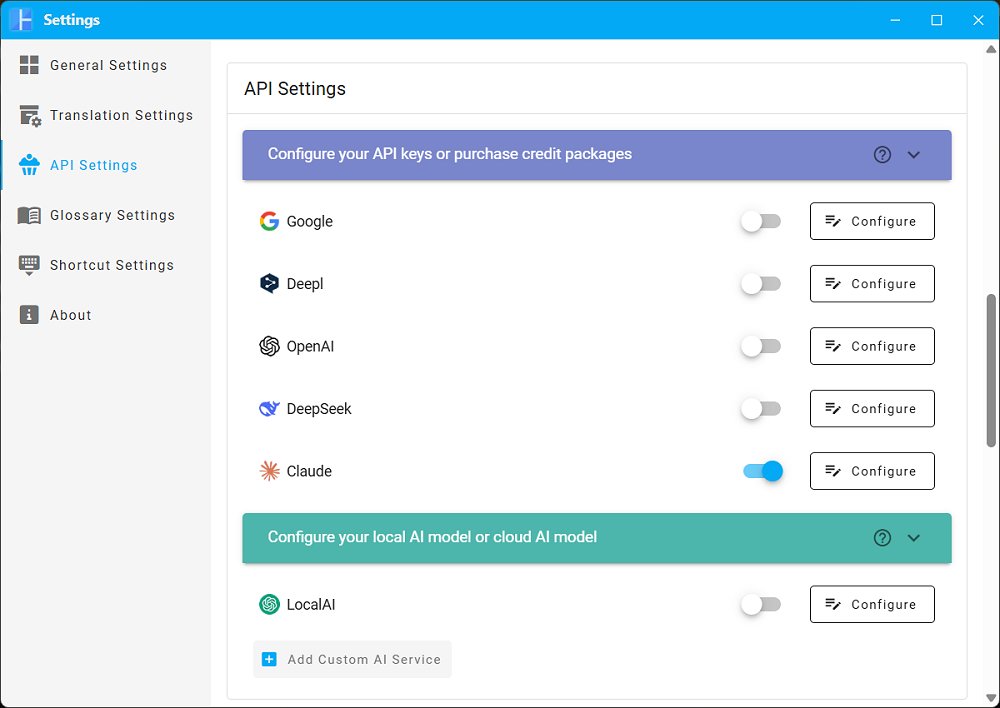This screenshot has height=708, width=1000.
Task: Click "Configure your API keys or purchase credit packages"
Action: 450,154
